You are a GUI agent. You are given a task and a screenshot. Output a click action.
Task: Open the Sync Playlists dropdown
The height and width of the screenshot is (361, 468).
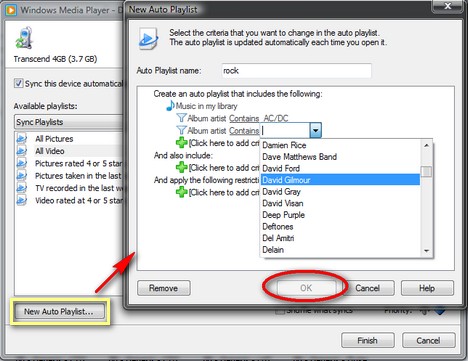(x=68, y=122)
